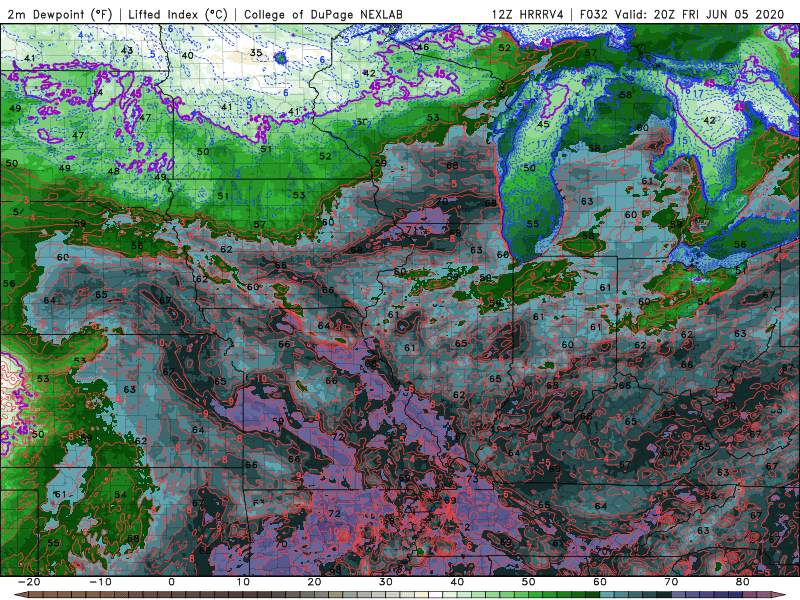The image size is (800, 600).
Task: Click the '10' label on the color scale
Action: pos(243,582)
